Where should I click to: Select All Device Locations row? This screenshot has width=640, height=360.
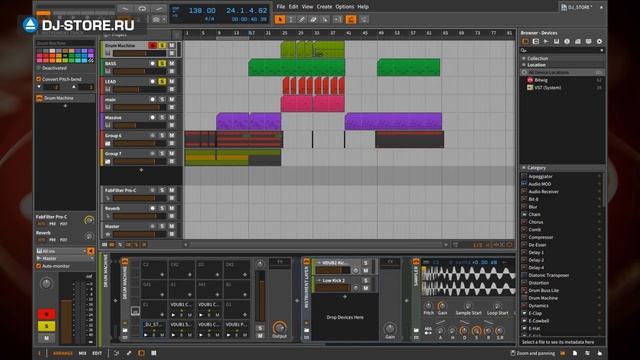[562, 72]
